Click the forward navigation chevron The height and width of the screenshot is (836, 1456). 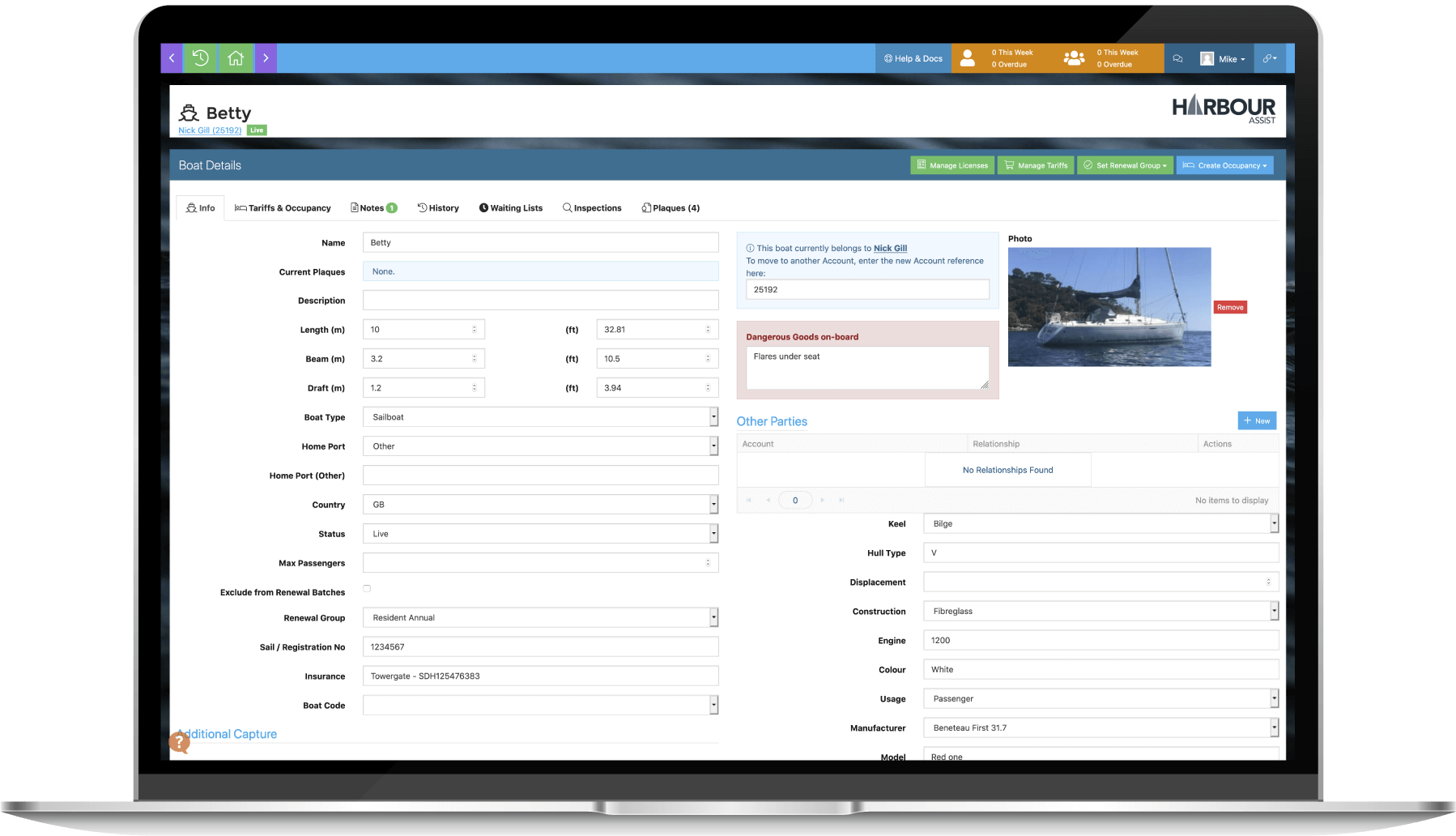pyautogui.click(x=266, y=58)
